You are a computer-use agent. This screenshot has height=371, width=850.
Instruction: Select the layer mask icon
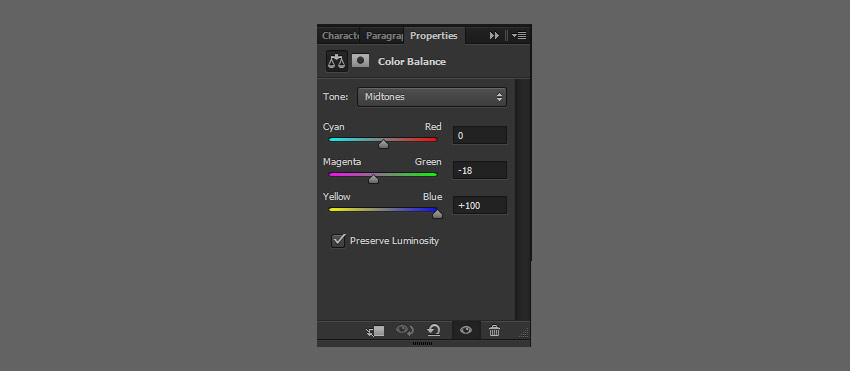coord(360,61)
